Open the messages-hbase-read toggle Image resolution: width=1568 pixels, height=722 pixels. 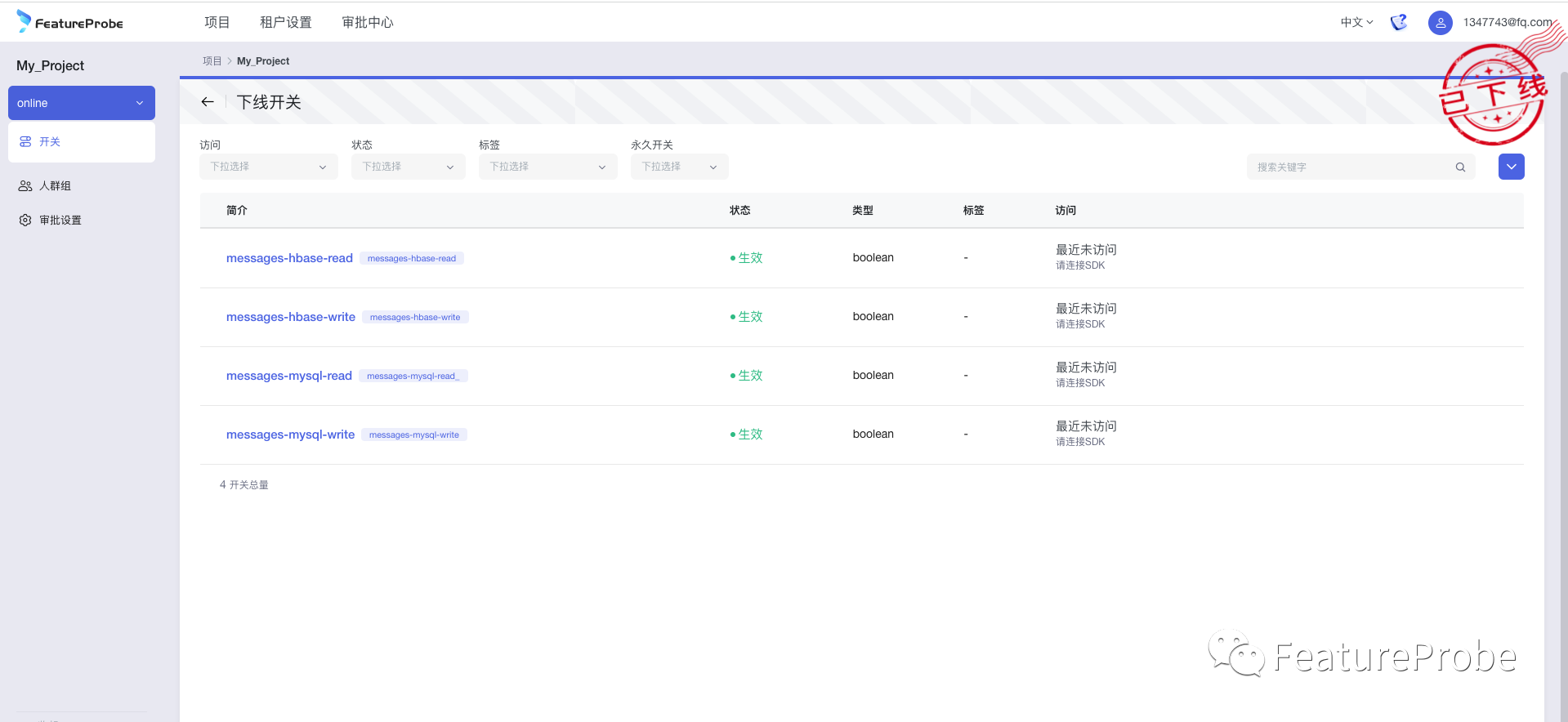(x=289, y=258)
